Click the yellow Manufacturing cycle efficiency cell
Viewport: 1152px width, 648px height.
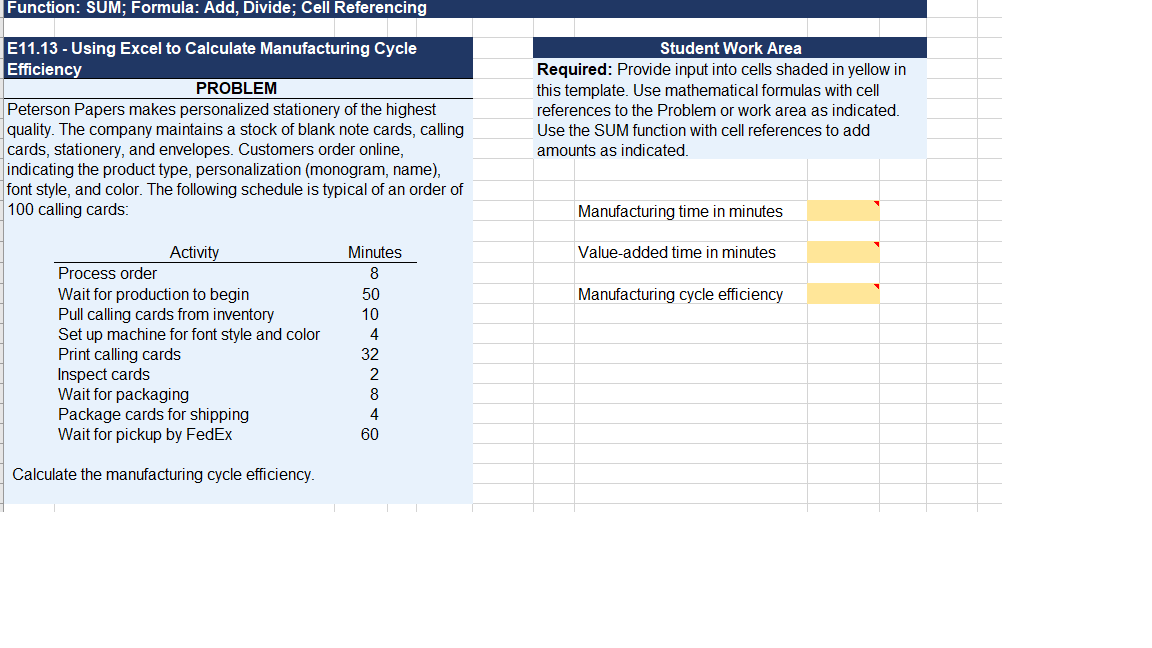pos(843,294)
